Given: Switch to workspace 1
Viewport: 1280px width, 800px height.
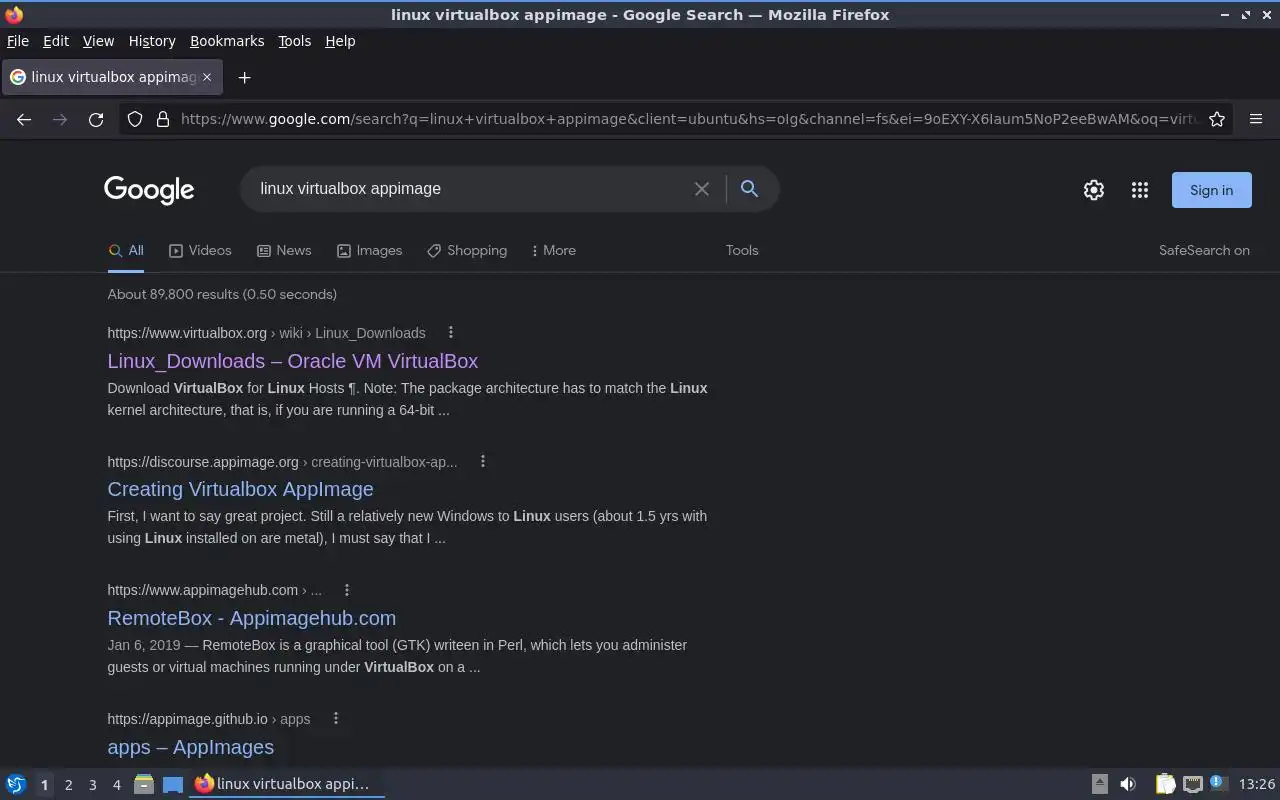Looking at the screenshot, I should (x=44, y=785).
